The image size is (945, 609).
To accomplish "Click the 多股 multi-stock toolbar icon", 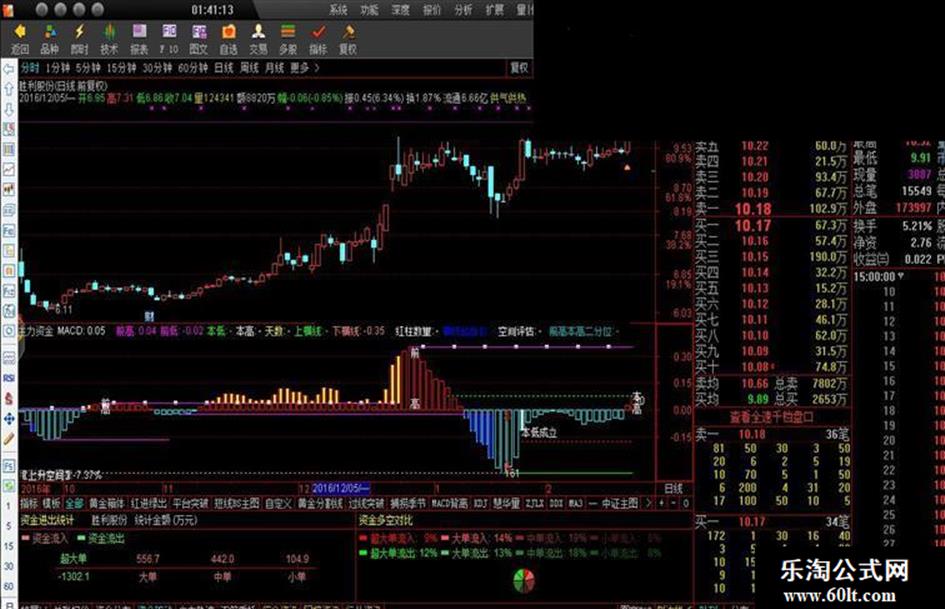I will (x=288, y=39).
